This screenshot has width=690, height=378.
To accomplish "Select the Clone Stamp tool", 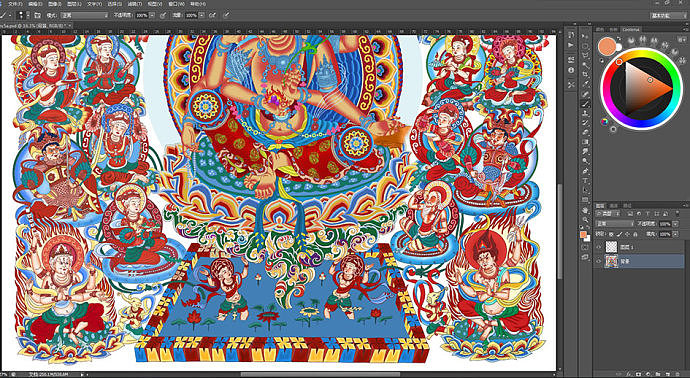I will pos(585,113).
